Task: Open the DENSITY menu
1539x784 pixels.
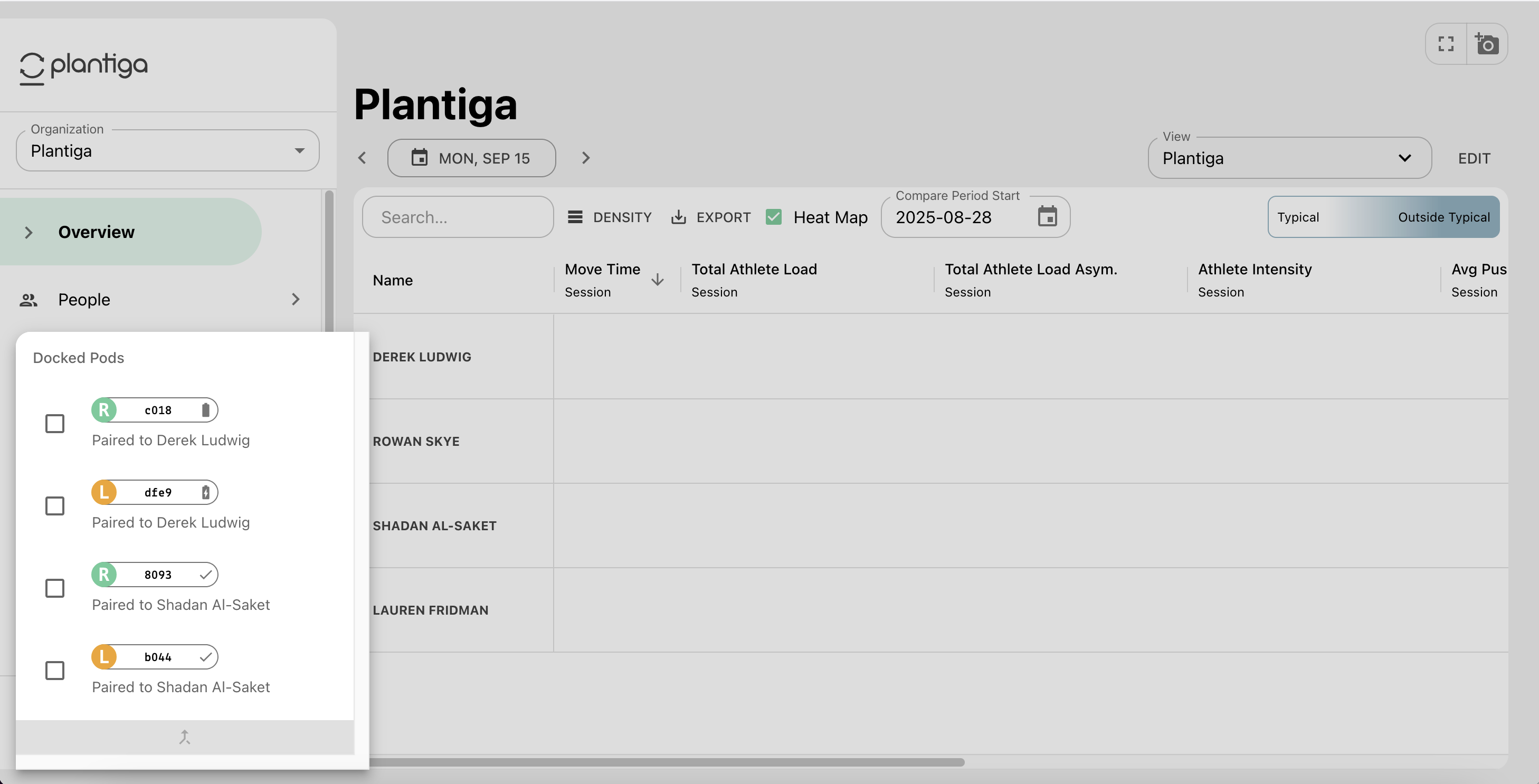Action: [x=610, y=217]
